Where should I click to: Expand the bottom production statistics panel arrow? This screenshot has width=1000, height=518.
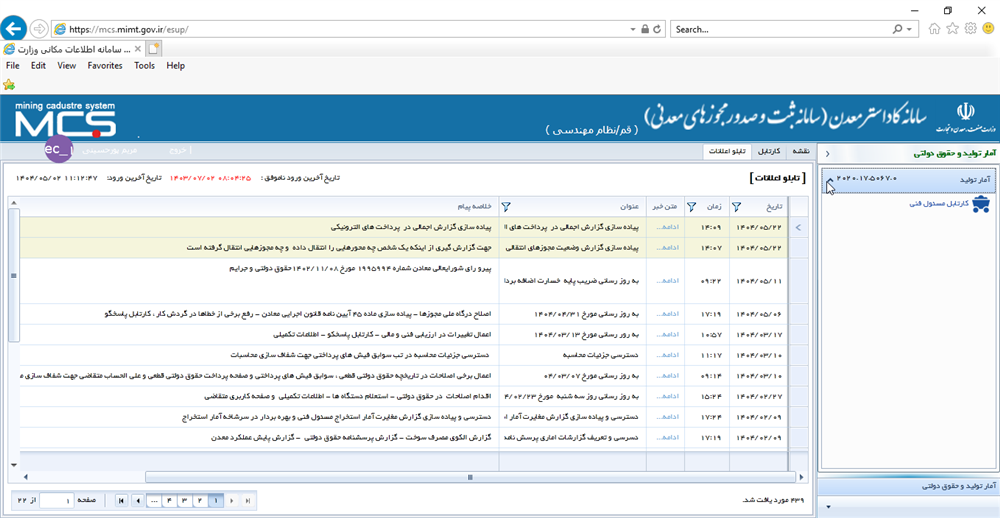827,507
